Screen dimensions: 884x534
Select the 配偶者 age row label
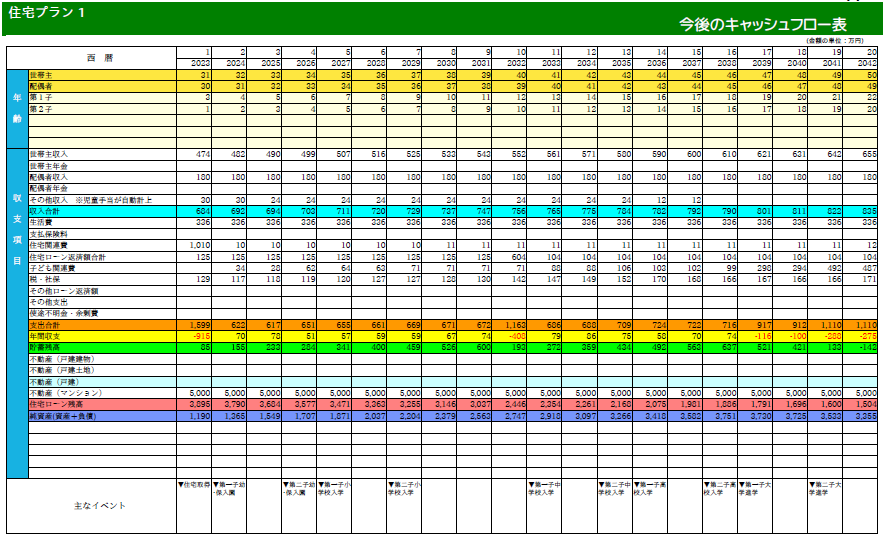coord(42,86)
